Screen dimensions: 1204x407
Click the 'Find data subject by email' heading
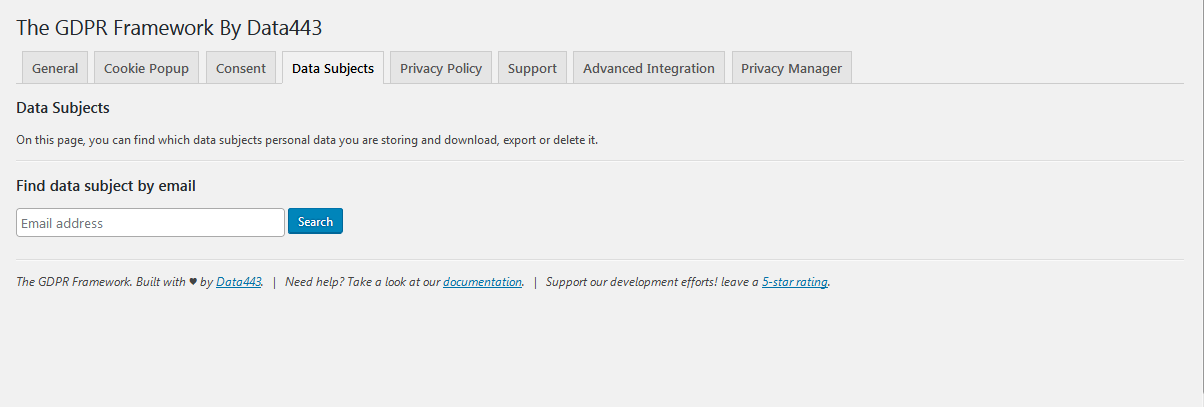point(106,185)
